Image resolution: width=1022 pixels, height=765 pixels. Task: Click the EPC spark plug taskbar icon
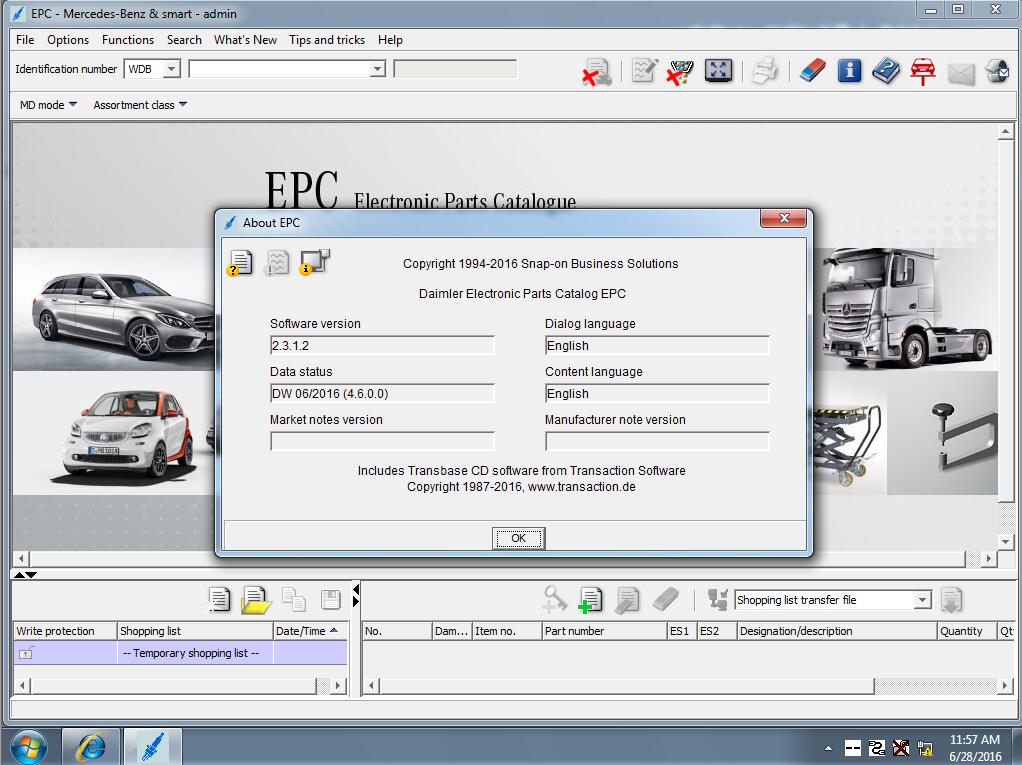pos(153,747)
